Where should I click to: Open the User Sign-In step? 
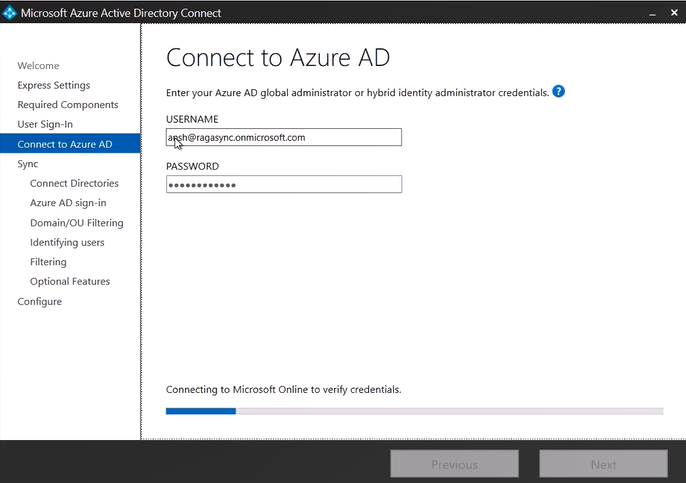click(45, 124)
